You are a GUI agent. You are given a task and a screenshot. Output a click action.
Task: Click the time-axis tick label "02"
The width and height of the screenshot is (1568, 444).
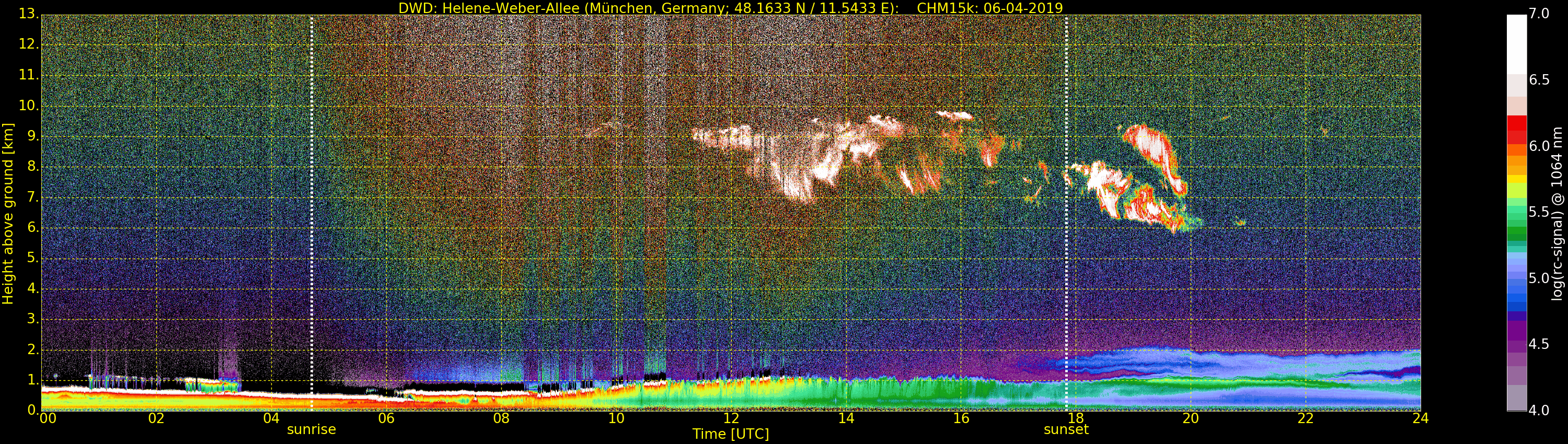(156, 418)
